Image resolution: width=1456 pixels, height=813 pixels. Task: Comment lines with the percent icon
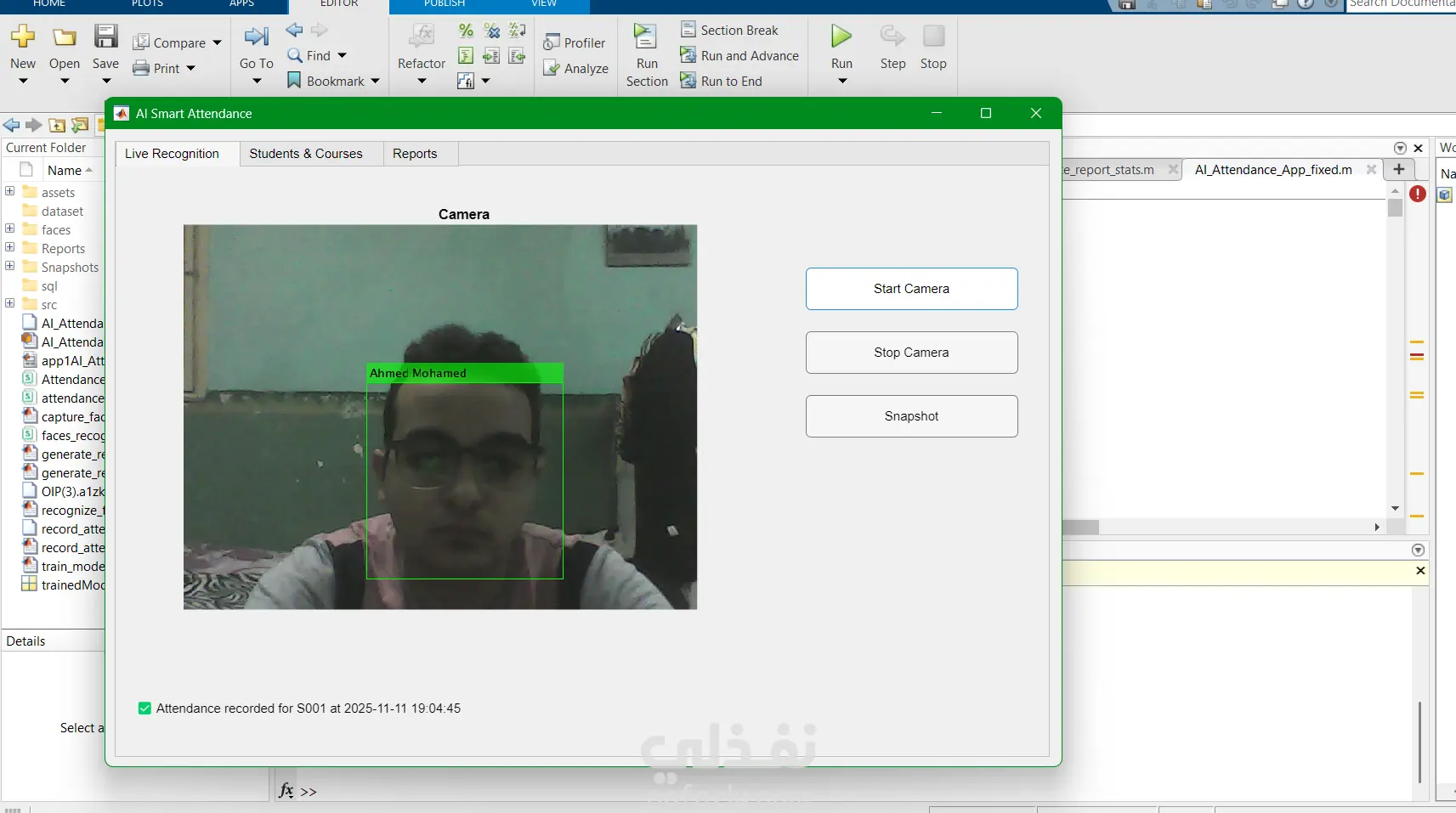pyautogui.click(x=466, y=31)
